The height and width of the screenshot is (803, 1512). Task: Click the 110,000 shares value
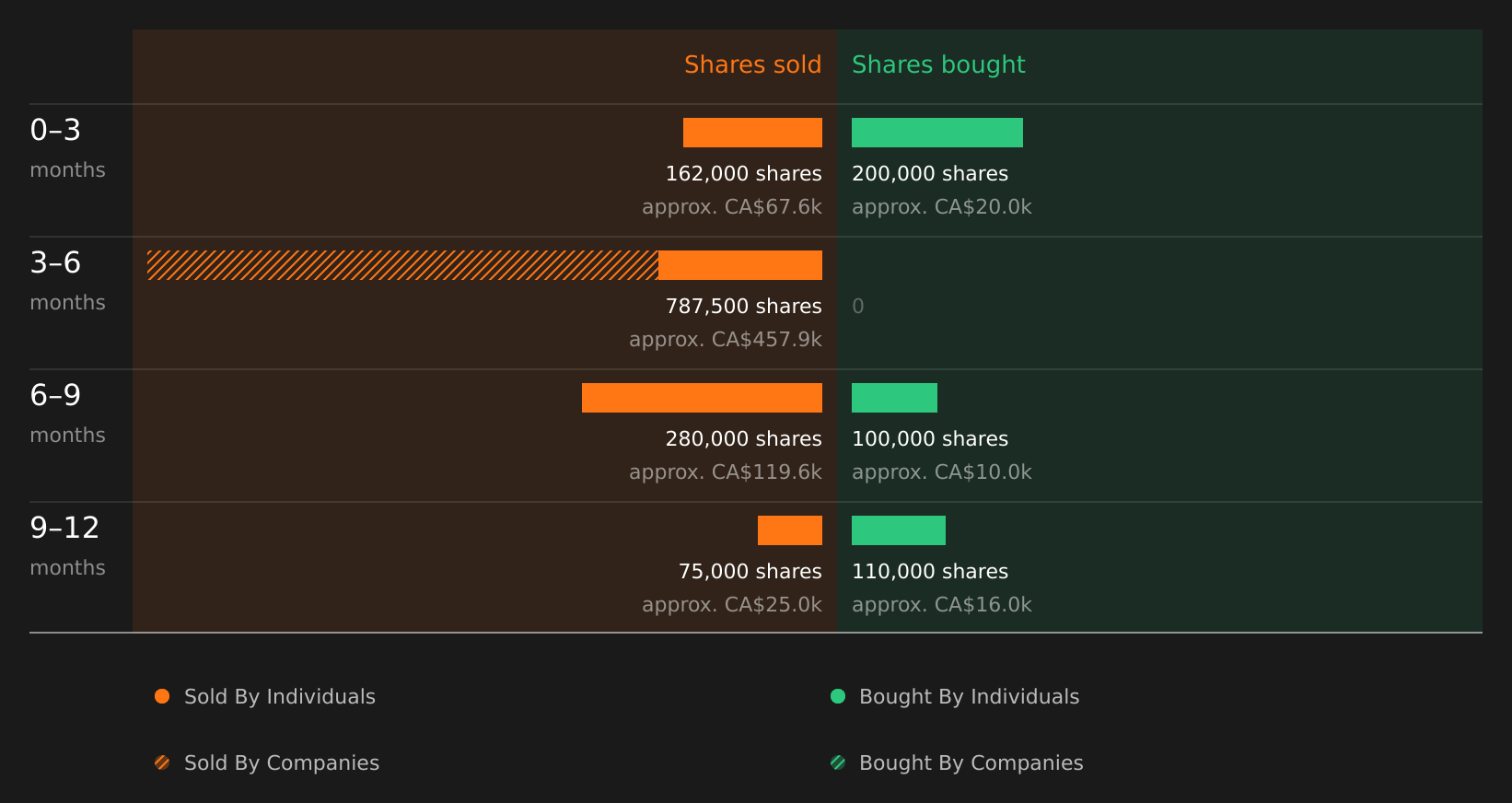click(x=930, y=571)
